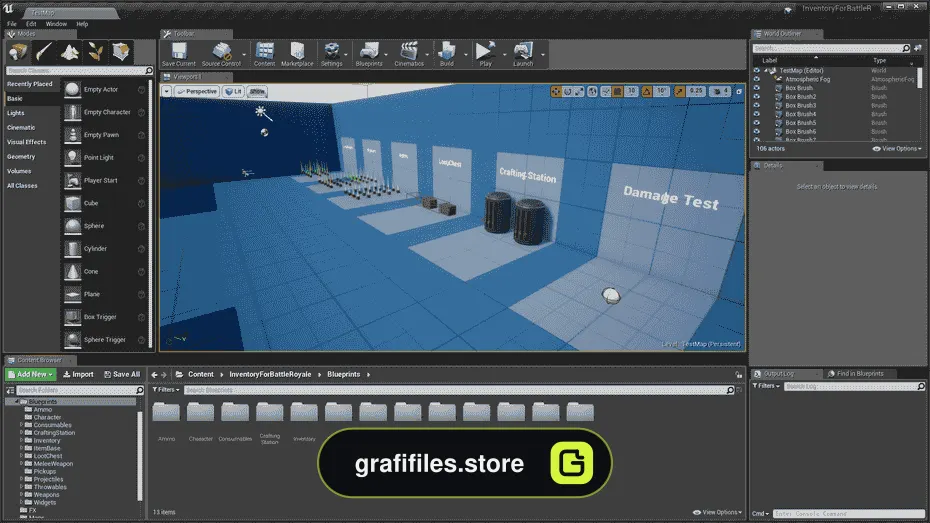This screenshot has height=523, width=930.
Task: Open Output Log Filters dropdown
Action: pyautogui.click(x=766, y=386)
